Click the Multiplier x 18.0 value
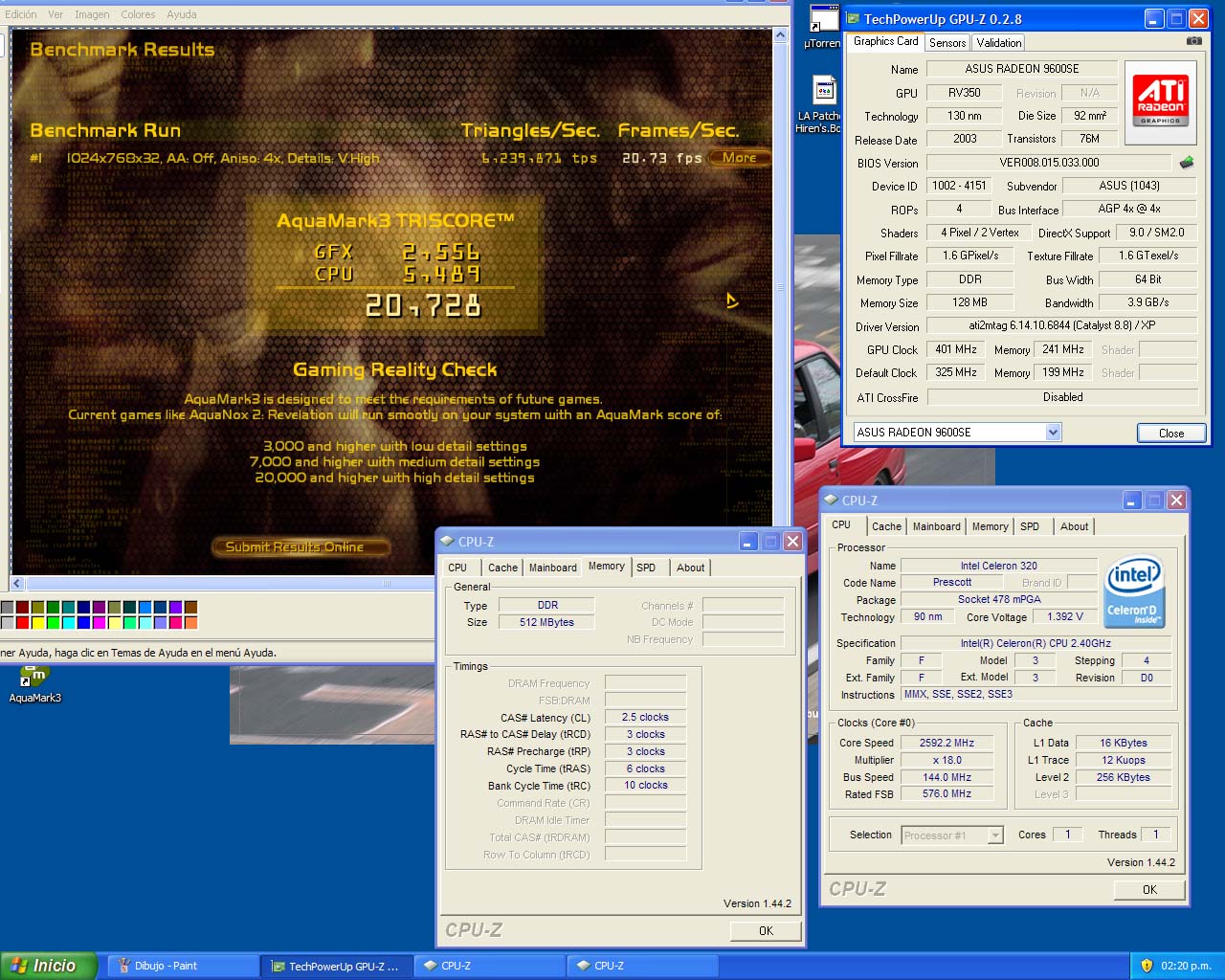1225x980 pixels. (947, 760)
